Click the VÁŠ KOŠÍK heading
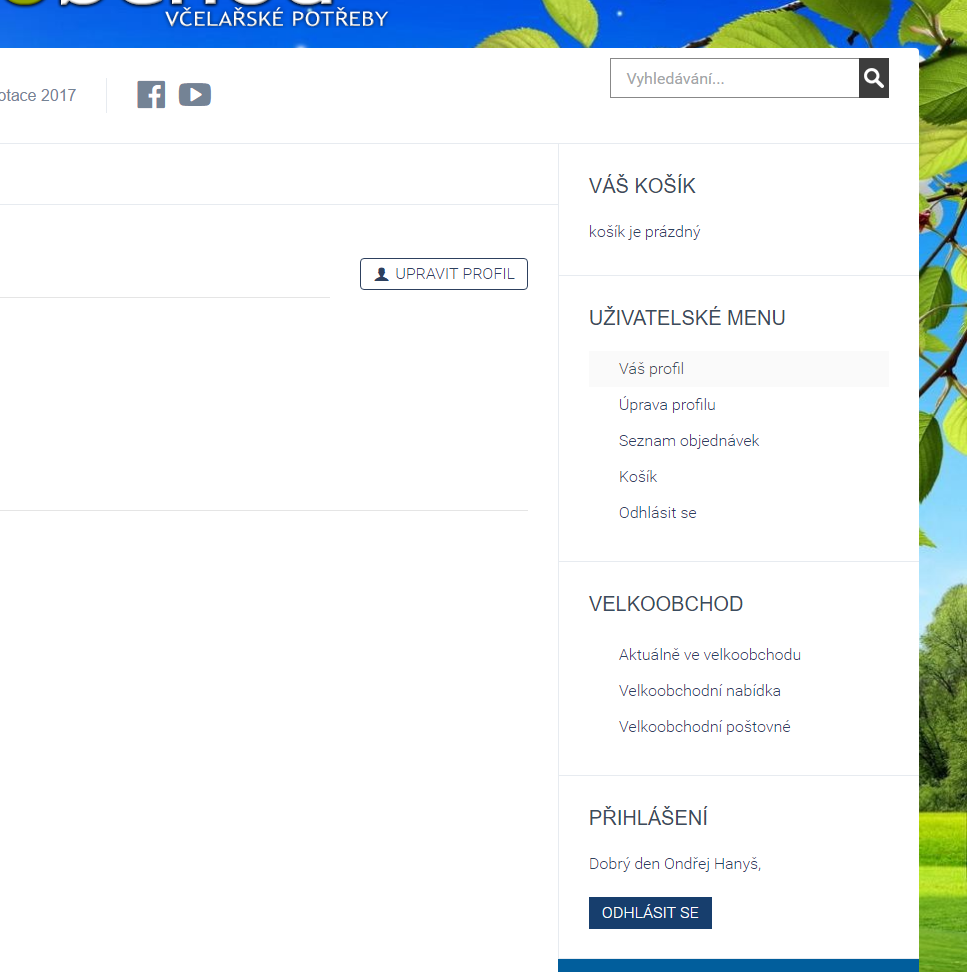 click(642, 185)
